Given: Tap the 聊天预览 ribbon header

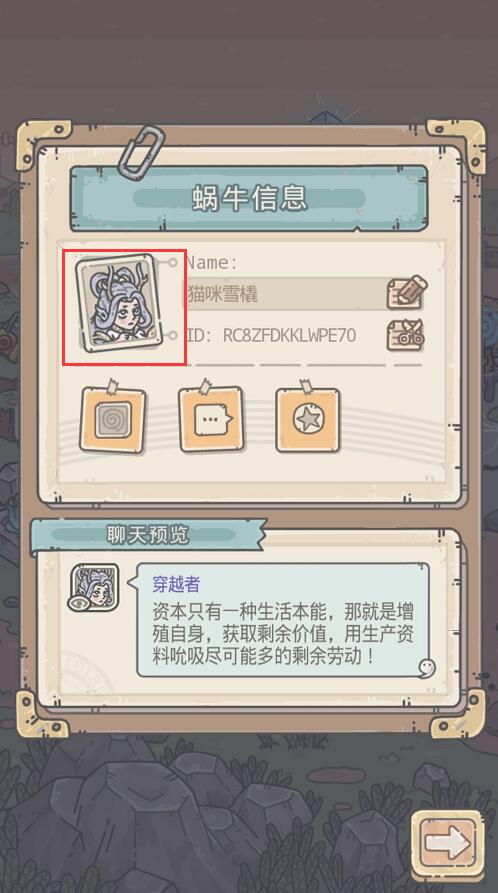Looking at the screenshot, I should pyautogui.click(x=147, y=535).
